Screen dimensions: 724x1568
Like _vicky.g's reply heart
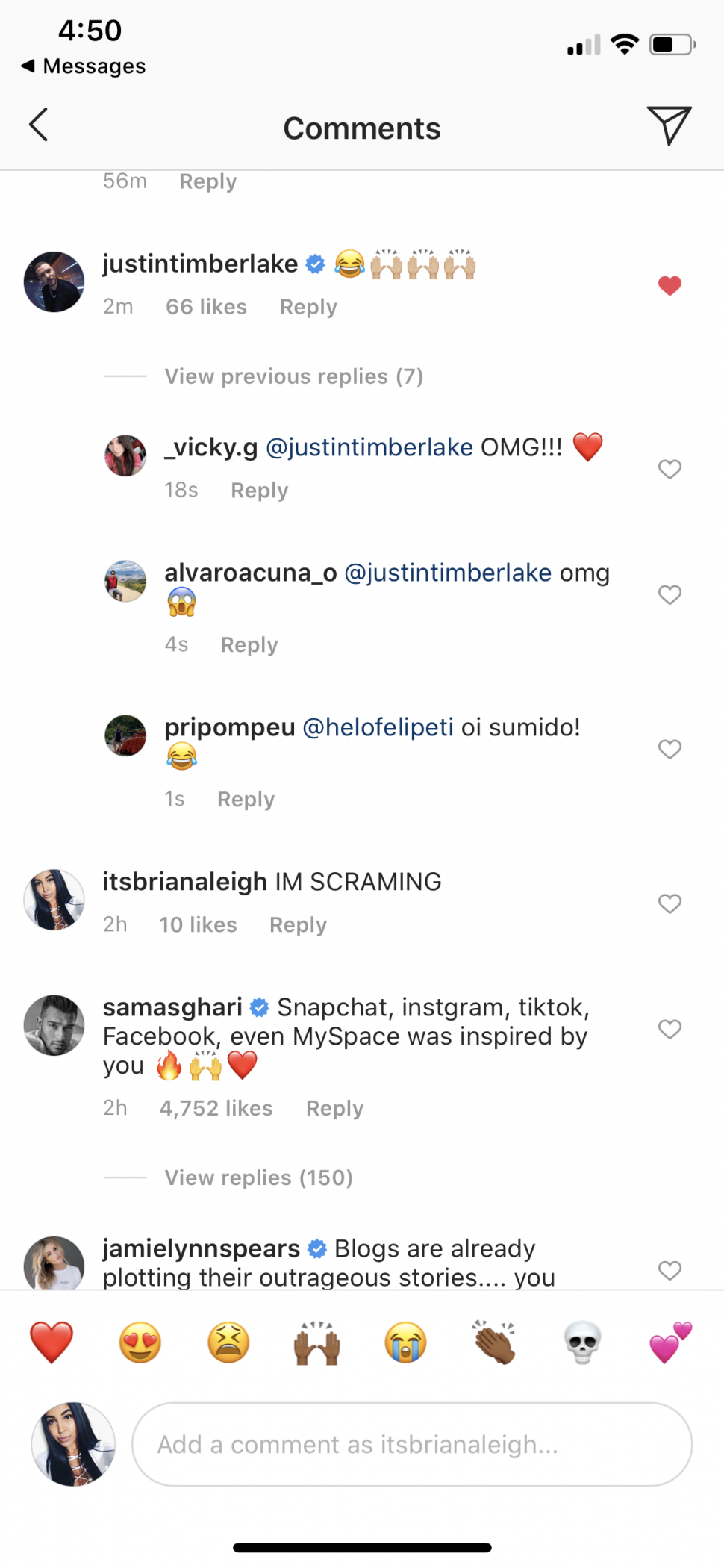670,469
